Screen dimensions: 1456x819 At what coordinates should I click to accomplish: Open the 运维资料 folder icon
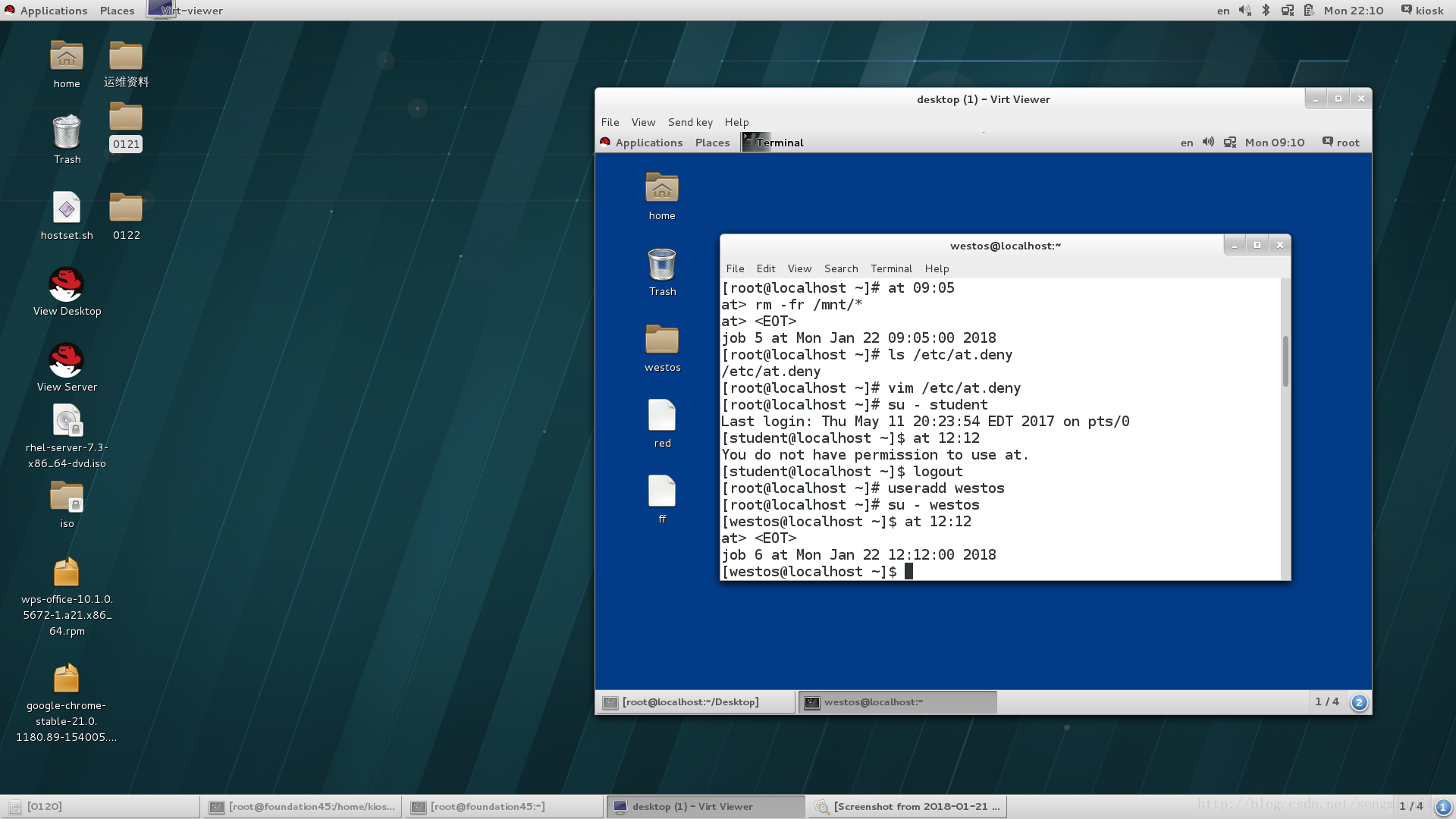[x=126, y=56]
